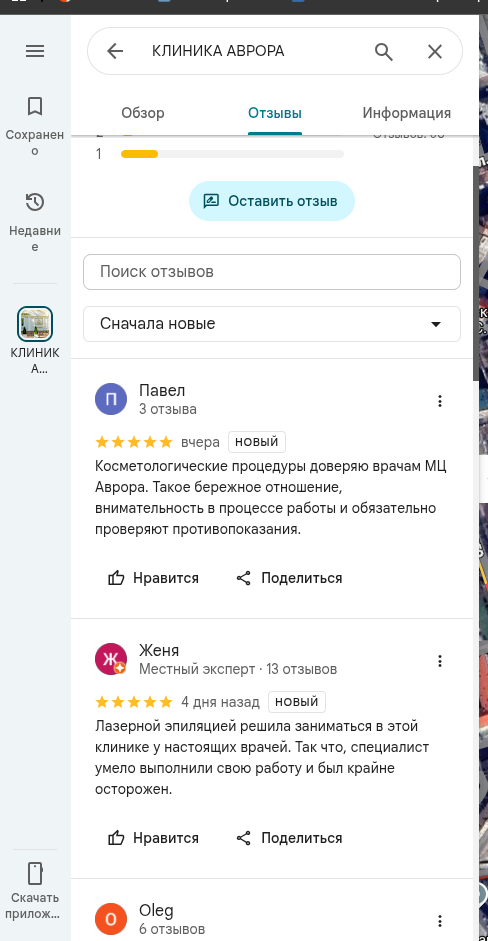
Task: Like Павел's review with Нравится
Action: point(153,578)
